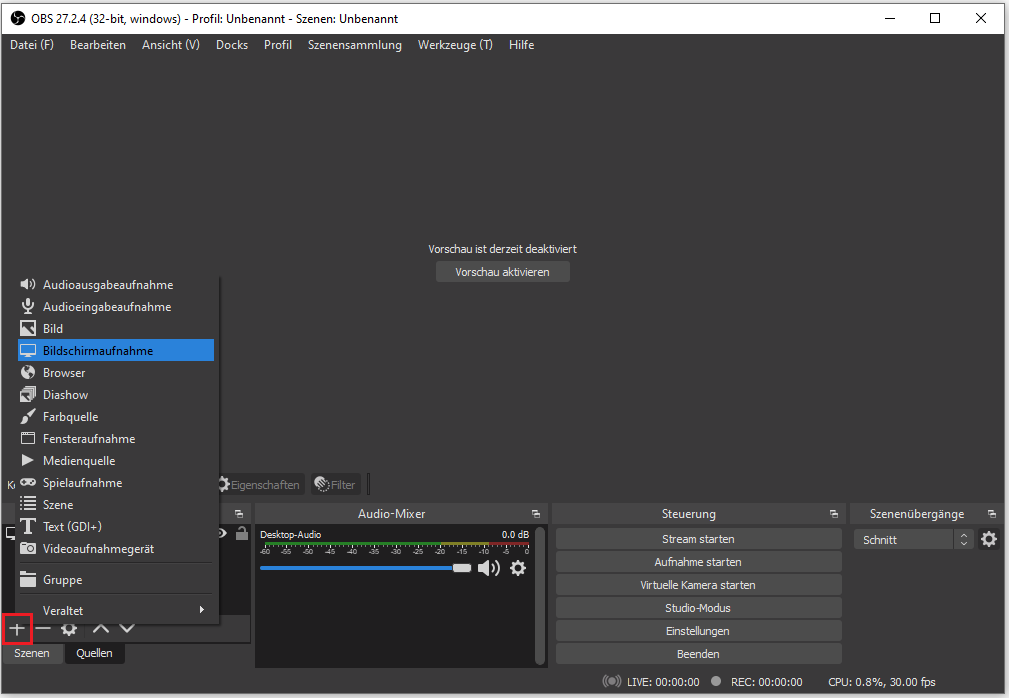The image size is (1009, 698).
Task: Add a Text (GDI+) source
Action: coord(116,526)
